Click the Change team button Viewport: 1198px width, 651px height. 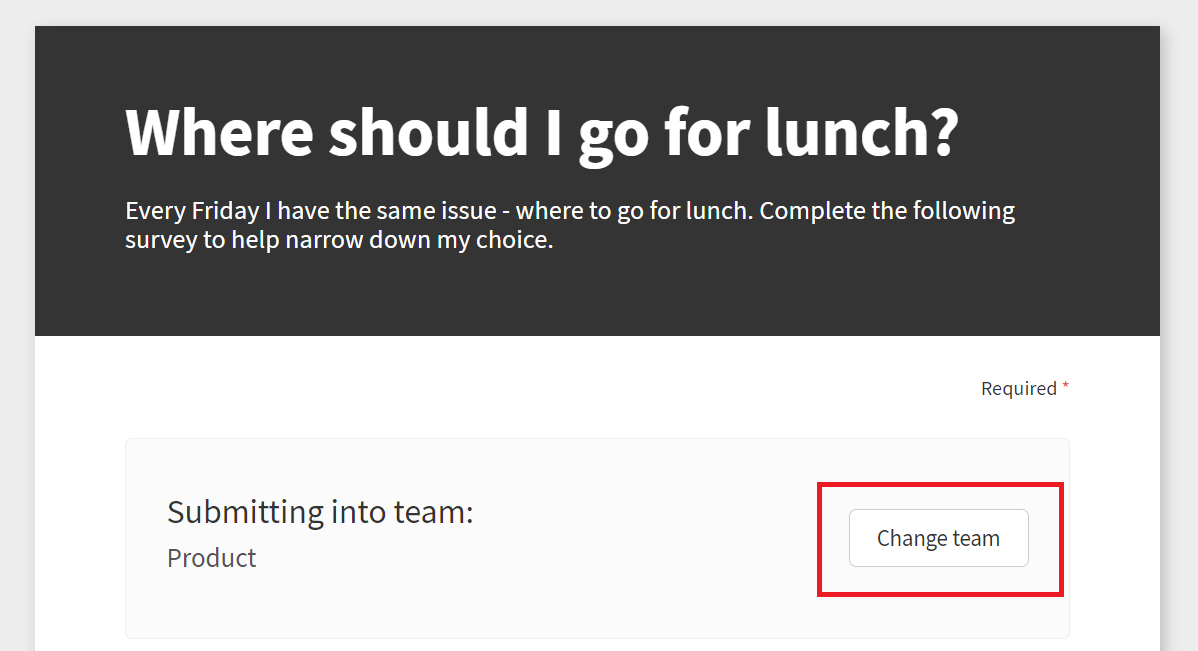click(938, 538)
